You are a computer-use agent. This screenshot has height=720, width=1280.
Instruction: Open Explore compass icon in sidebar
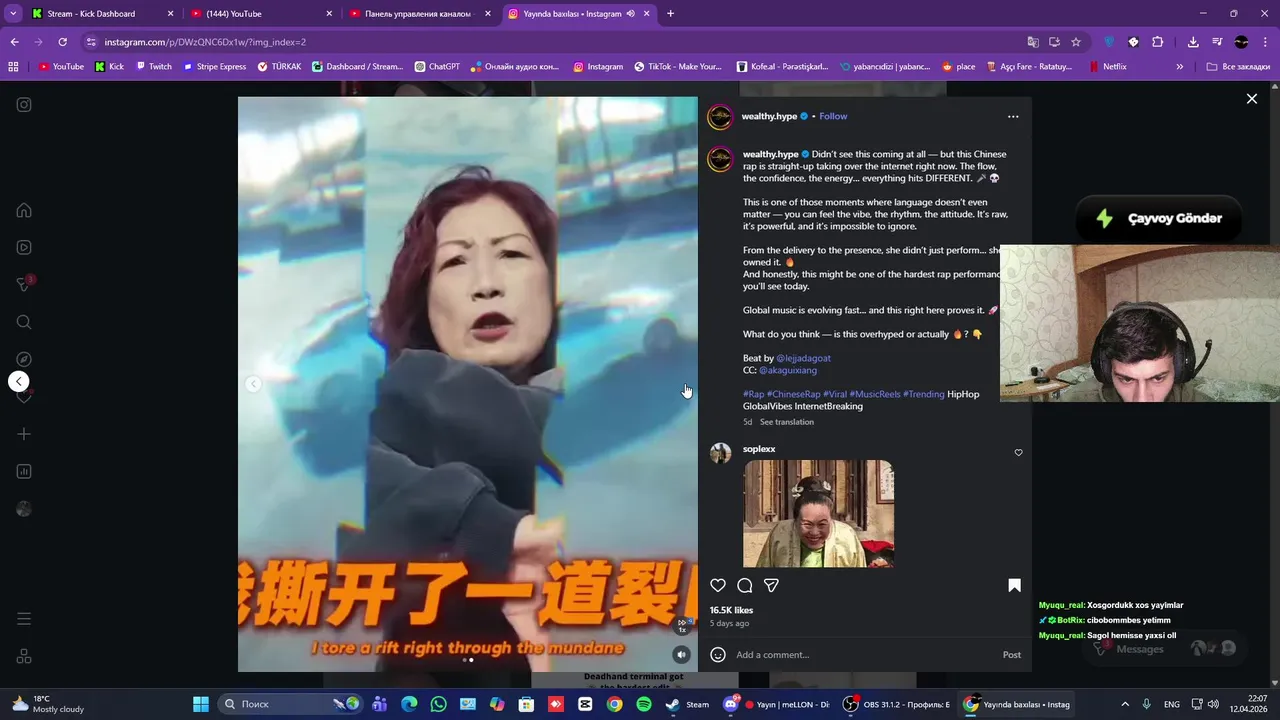pos(24,359)
